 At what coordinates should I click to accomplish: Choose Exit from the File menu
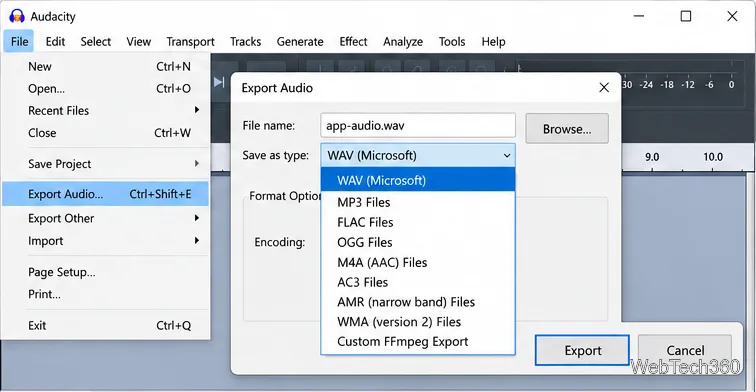pyautogui.click(x=106, y=325)
